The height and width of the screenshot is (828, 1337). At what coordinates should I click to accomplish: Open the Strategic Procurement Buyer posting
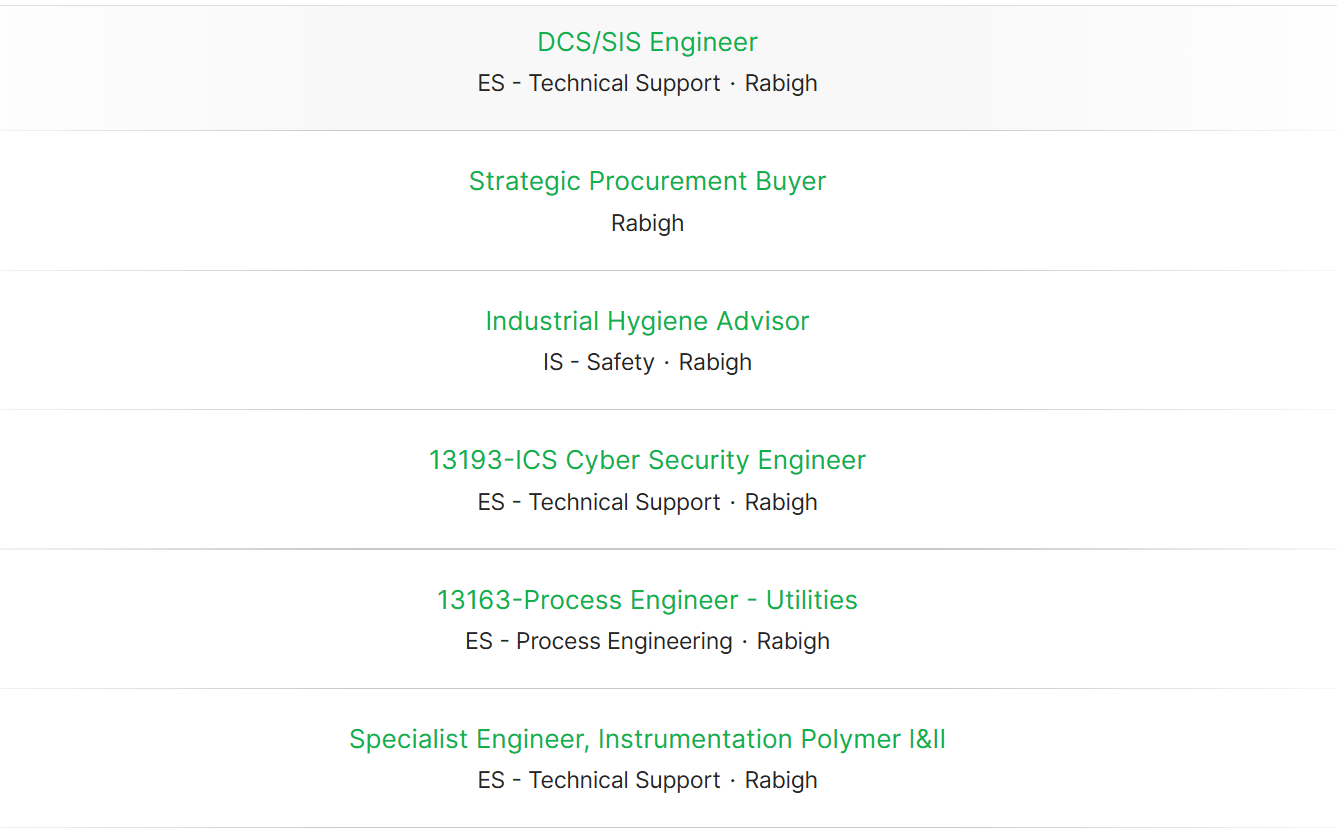(647, 181)
